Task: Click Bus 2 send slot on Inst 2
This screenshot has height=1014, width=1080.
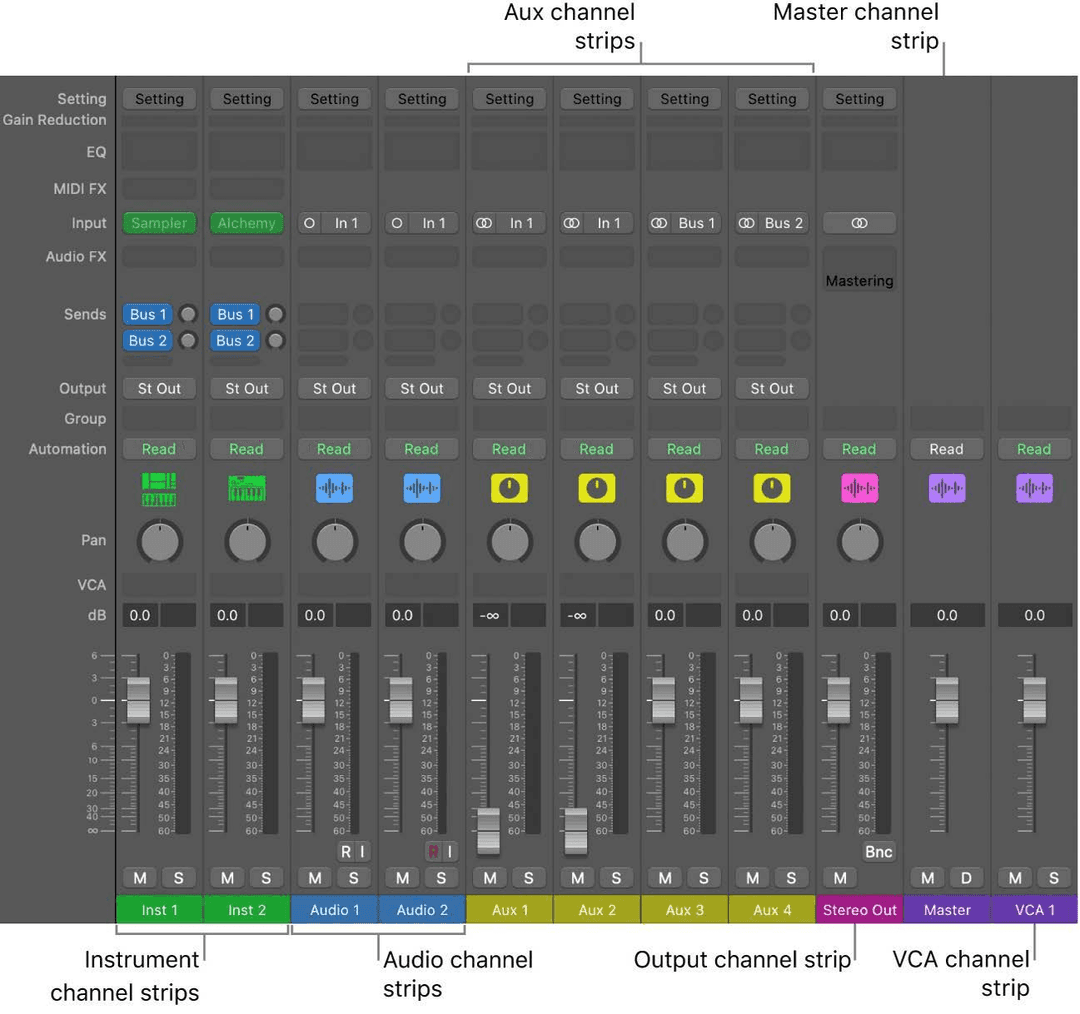Action: [235, 340]
